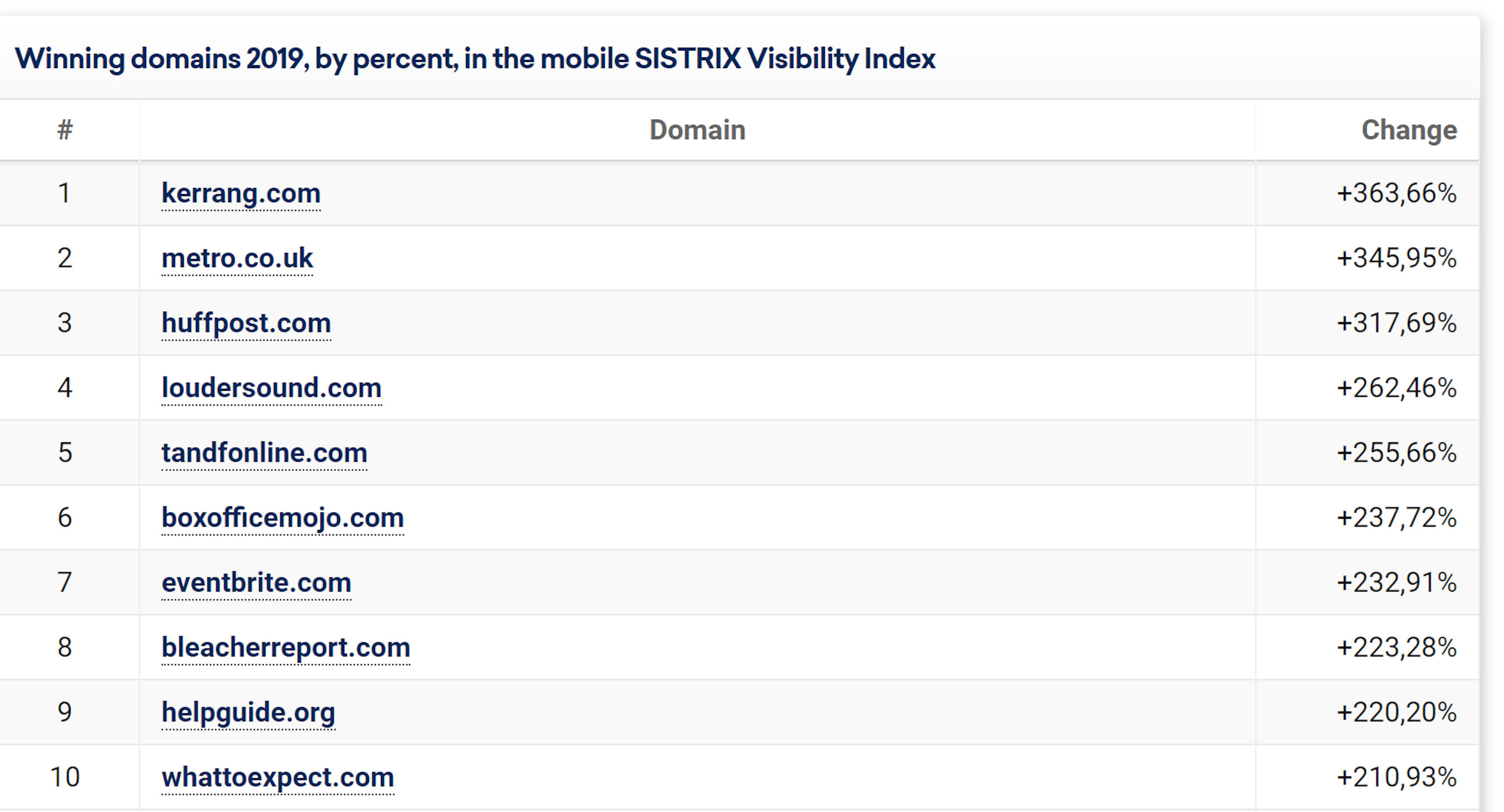Open the kerrang.com domain link

[241, 193]
